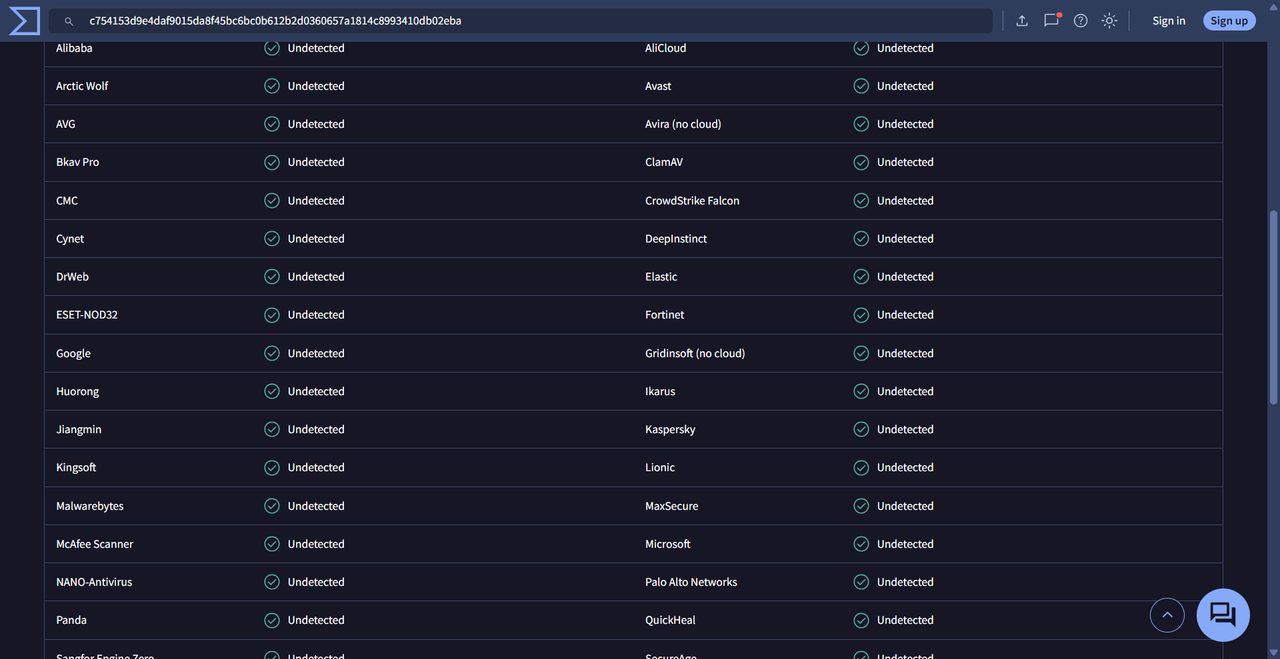Open the chat support bubble
1280x659 pixels.
click(x=1223, y=615)
